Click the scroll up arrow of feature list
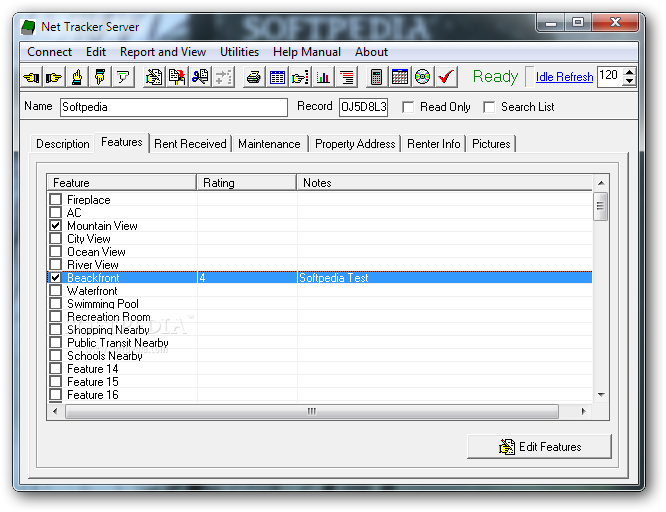 pos(601,183)
